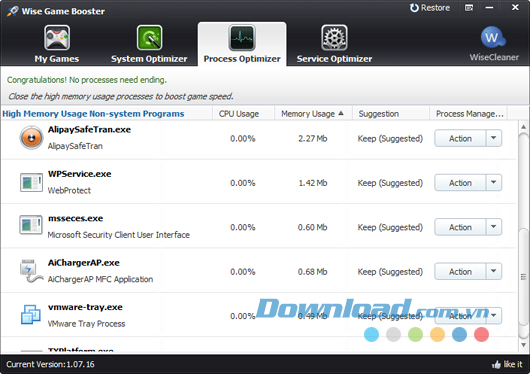530x374 pixels.
Task: Click the Process Optimizer heartbeat icon
Action: pos(242,38)
